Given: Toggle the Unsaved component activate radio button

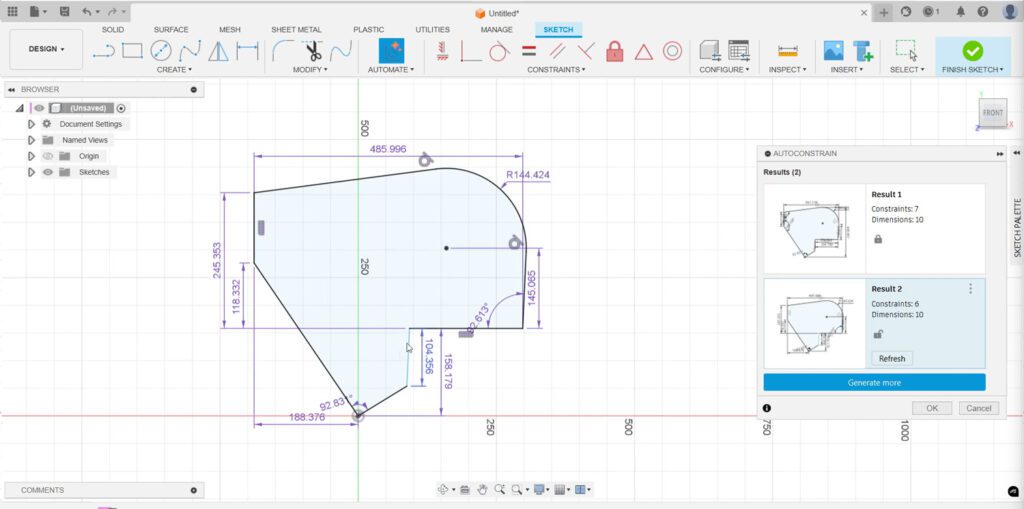Looking at the screenshot, I should pos(121,108).
